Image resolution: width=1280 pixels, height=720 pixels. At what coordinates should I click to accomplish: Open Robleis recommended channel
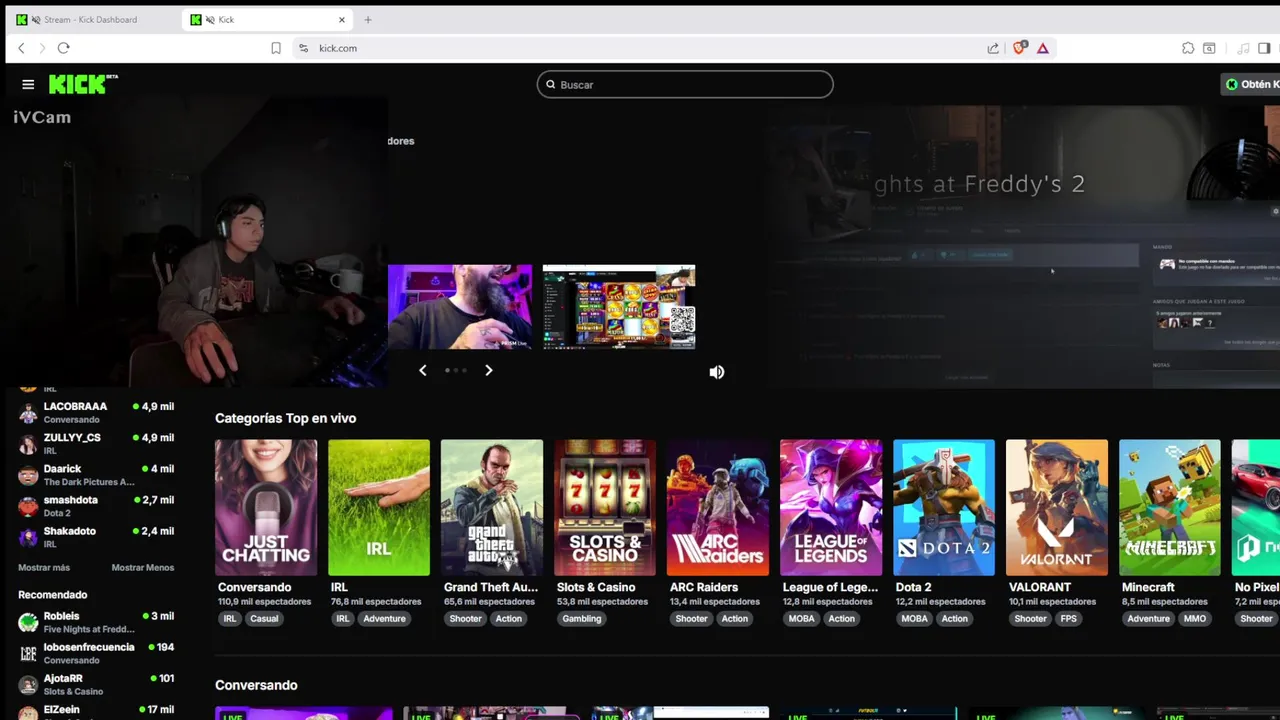click(x=96, y=622)
